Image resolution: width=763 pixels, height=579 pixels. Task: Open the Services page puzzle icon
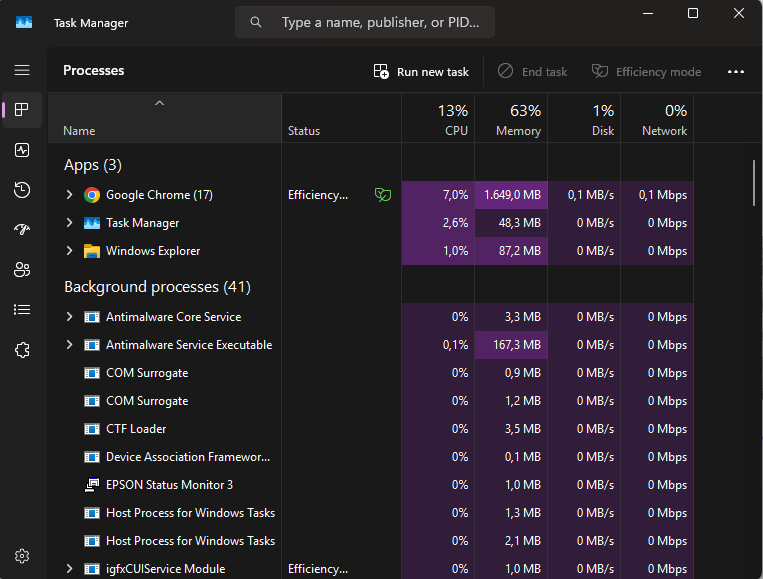point(22,350)
